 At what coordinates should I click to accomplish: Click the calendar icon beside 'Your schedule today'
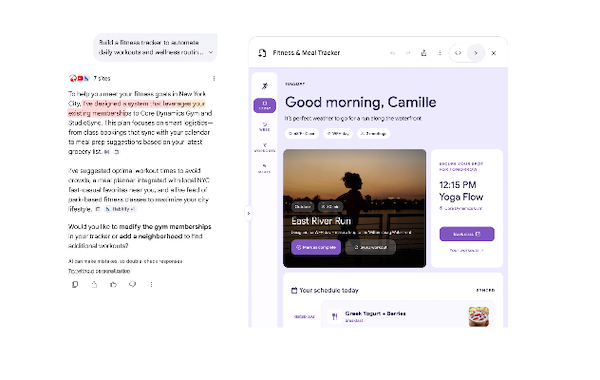(294, 290)
